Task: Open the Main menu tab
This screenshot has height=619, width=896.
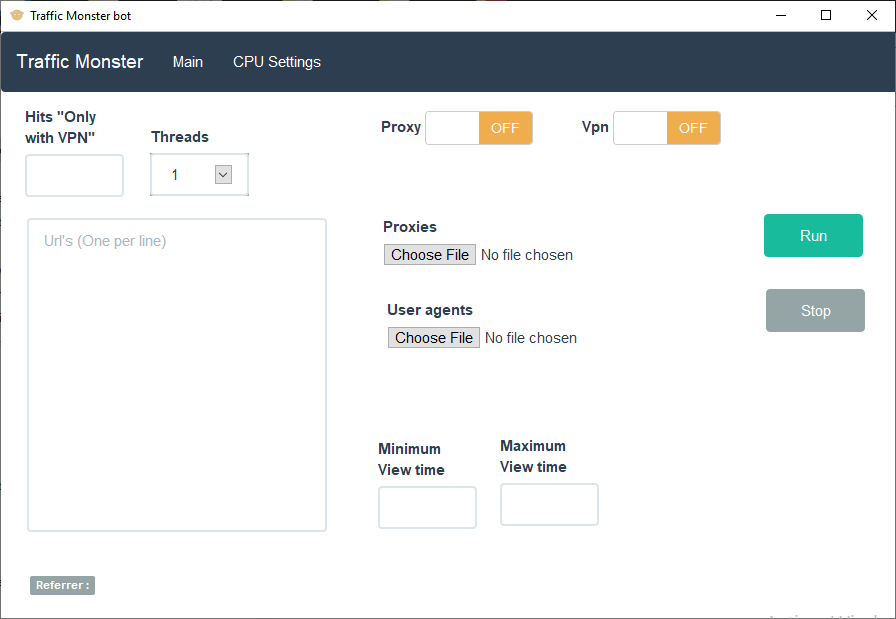Action: pos(187,62)
